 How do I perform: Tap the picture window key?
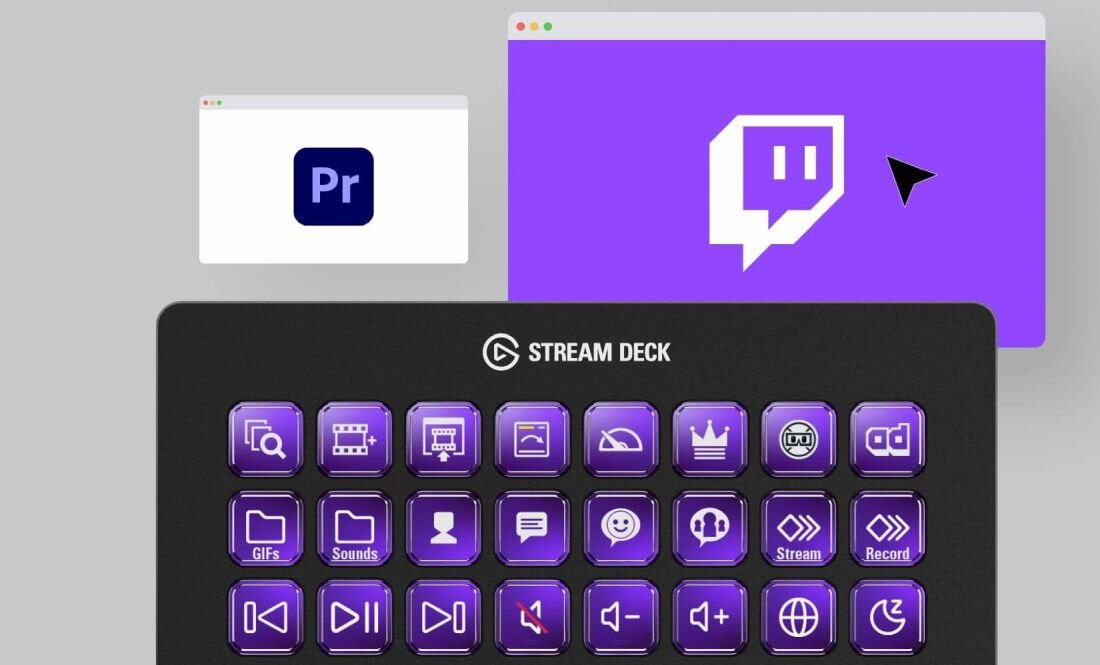pos(532,439)
